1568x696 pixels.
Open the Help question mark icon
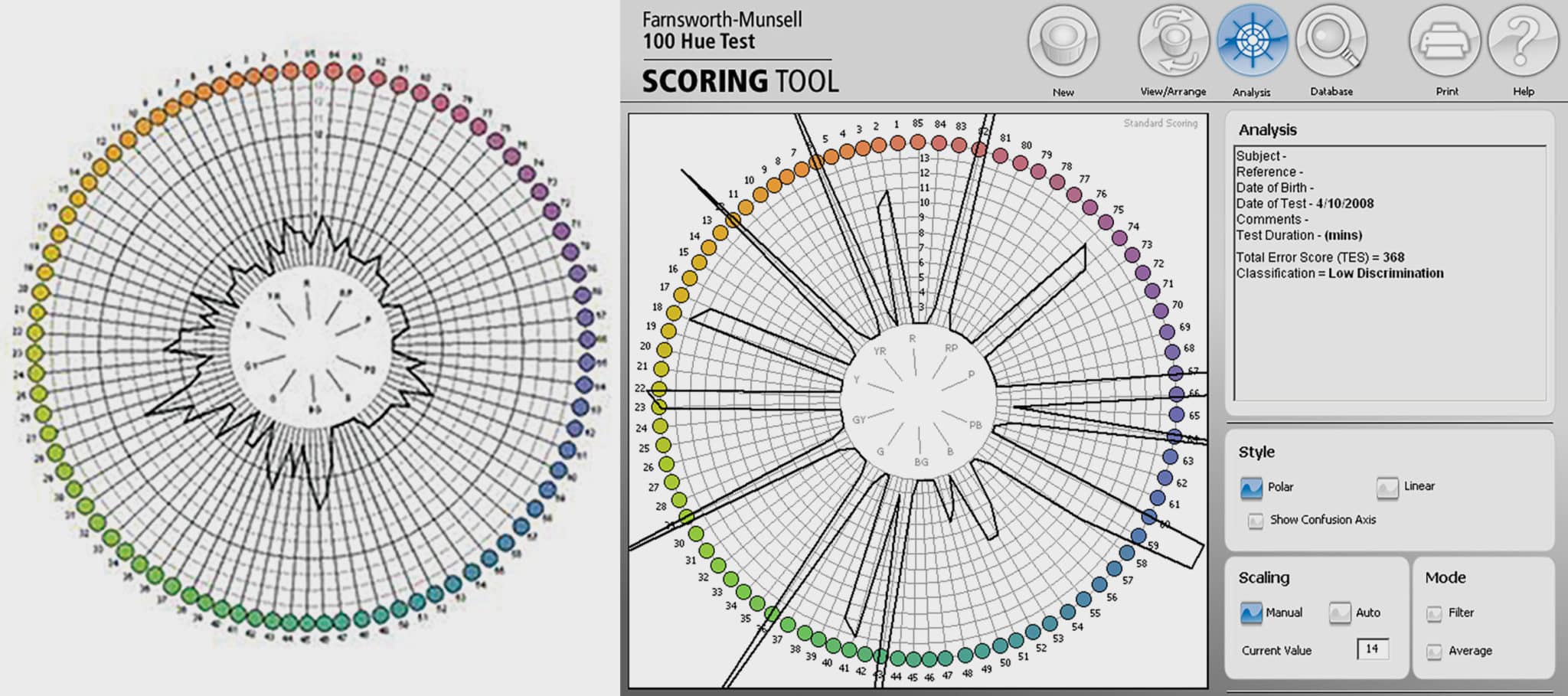point(1523,42)
